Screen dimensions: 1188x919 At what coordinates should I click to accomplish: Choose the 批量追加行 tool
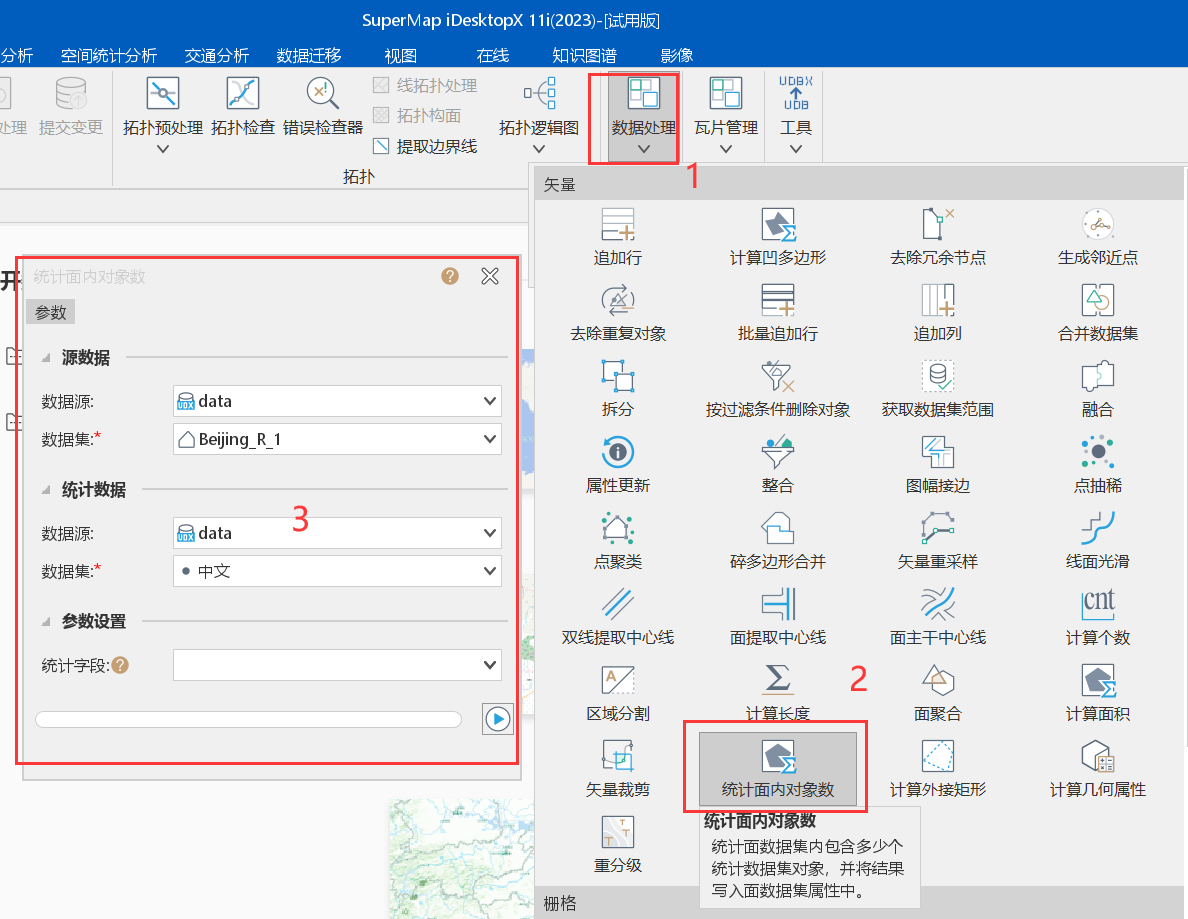click(777, 313)
